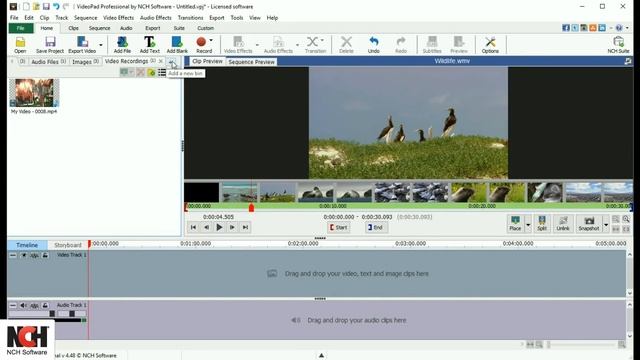Open the help icon at ribbon right
640x360 pixels.
point(619,28)
